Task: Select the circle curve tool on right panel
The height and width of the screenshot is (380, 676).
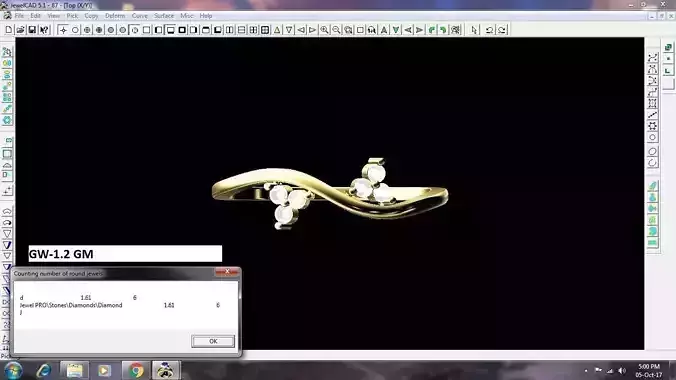Action: 652,137
